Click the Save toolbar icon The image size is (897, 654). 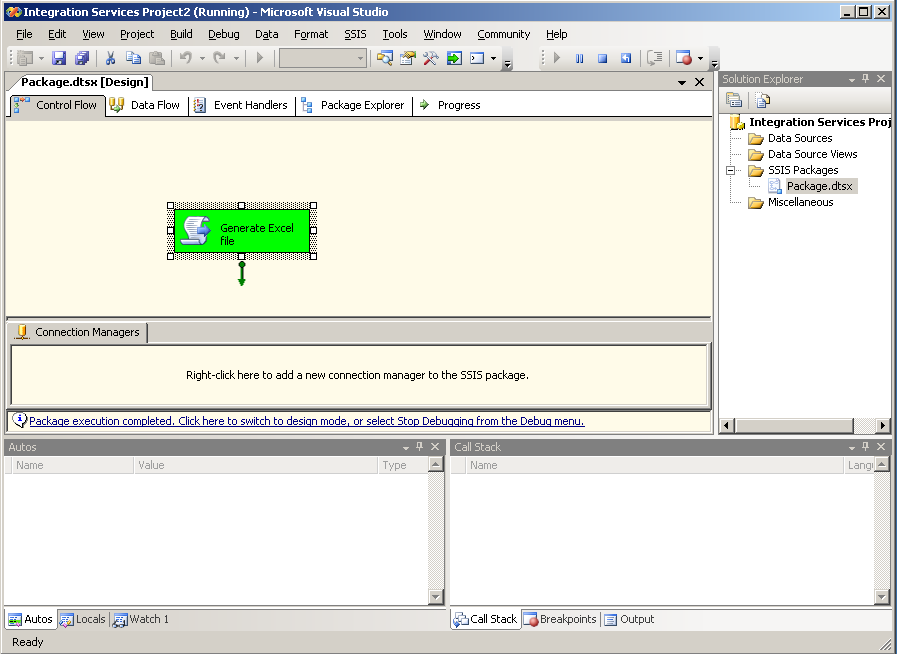(x=58, y=58)
